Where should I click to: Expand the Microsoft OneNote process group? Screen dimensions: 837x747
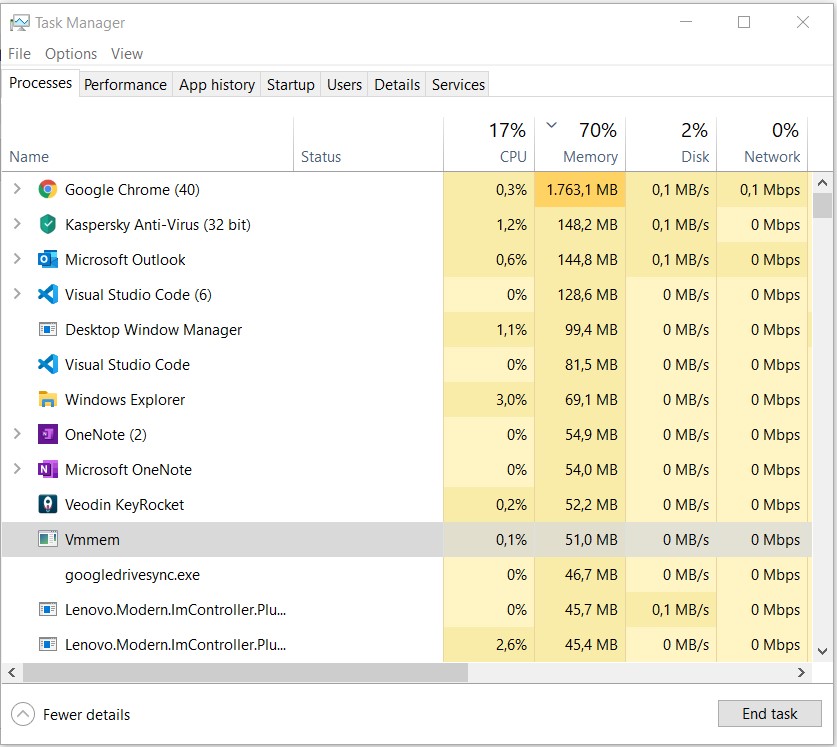pos(17,469)
